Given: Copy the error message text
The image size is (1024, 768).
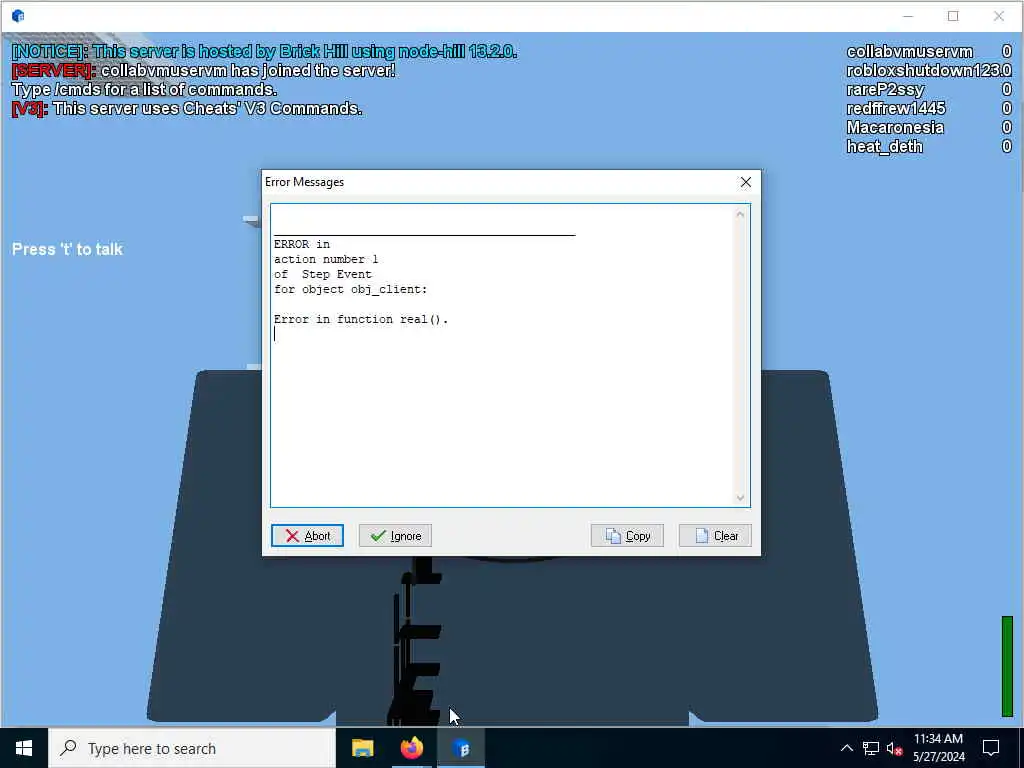Looking at the screenshot, I should (x=627, y=536).
